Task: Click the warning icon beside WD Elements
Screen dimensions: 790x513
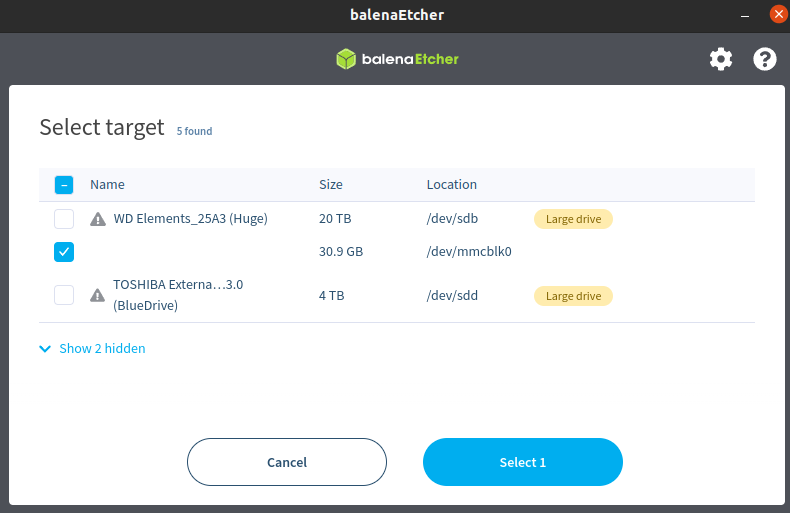Action: [97, 219]
